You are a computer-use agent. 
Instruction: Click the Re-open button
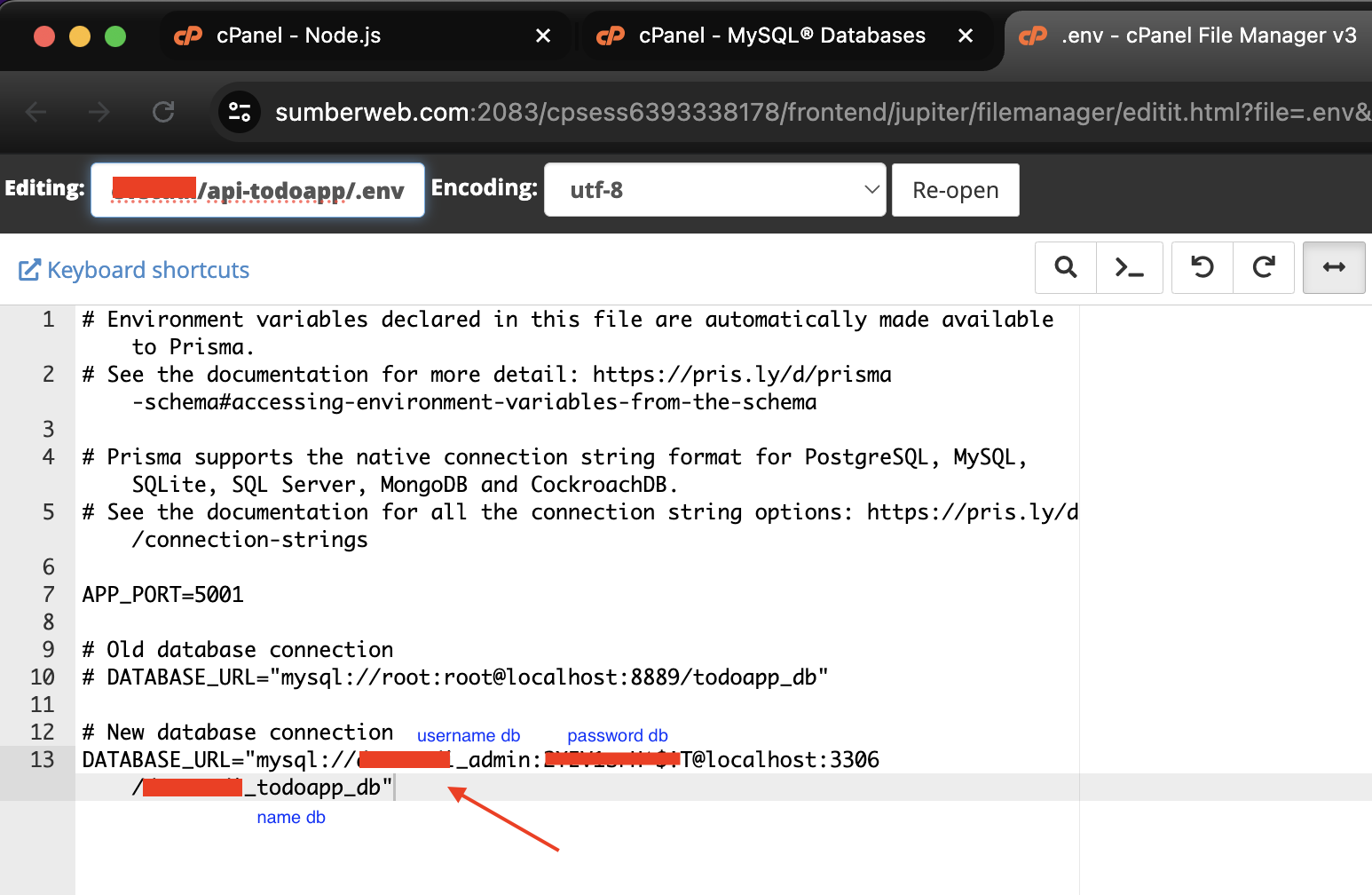[x=955, y=190]
